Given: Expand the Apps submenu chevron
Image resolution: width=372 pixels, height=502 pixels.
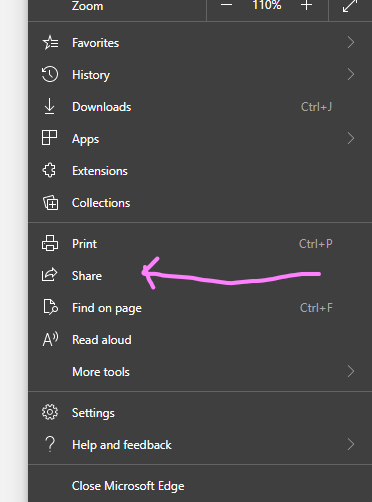Looking at the screenshot, I should (351, 138).
